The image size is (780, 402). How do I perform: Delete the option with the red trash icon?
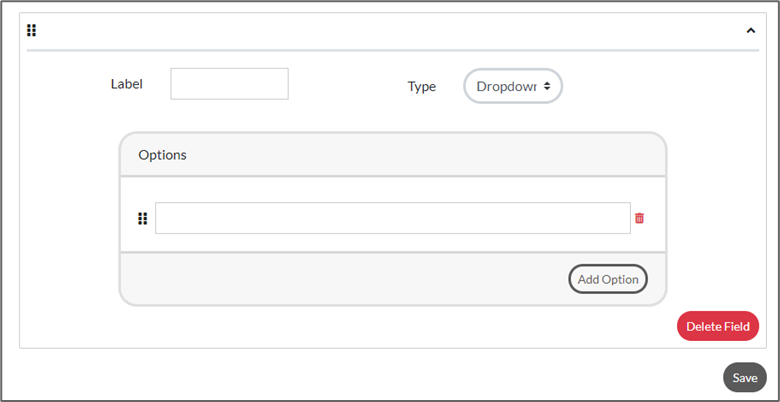point(640,218)
